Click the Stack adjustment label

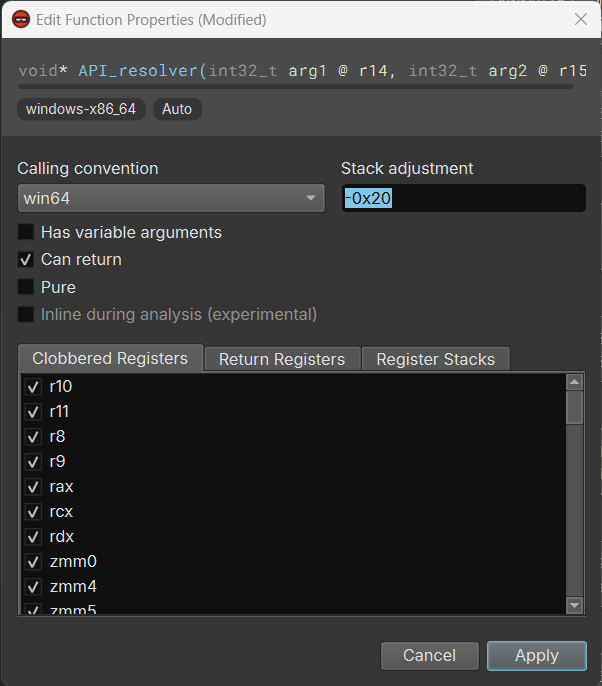(407, 168)
